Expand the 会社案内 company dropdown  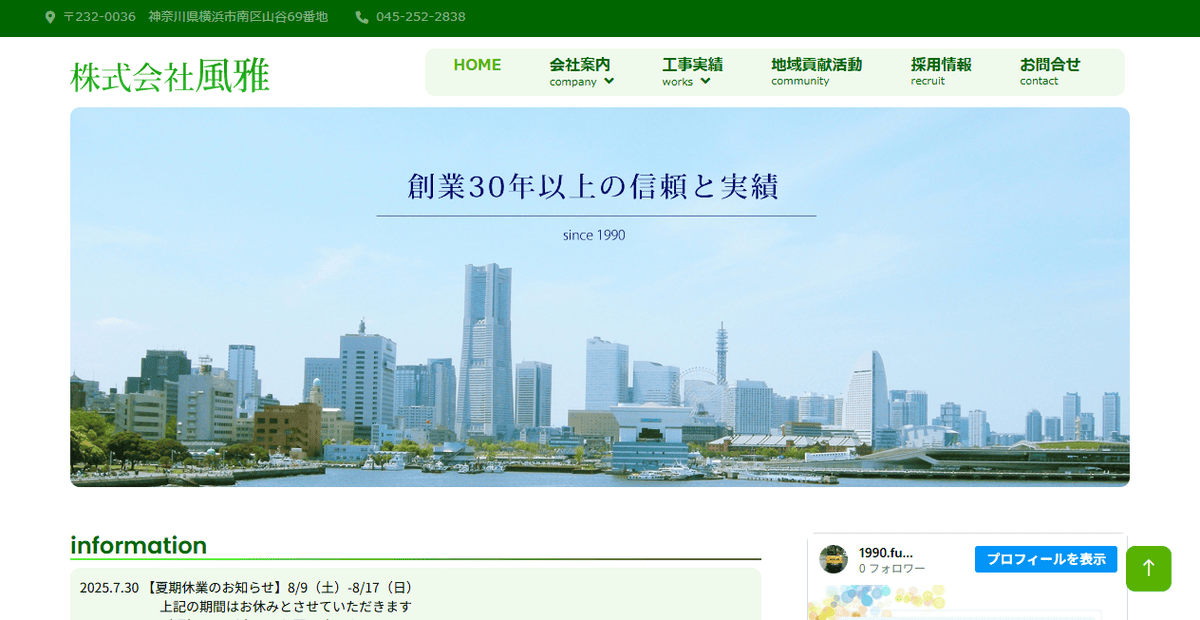click(x=581, y=71)
